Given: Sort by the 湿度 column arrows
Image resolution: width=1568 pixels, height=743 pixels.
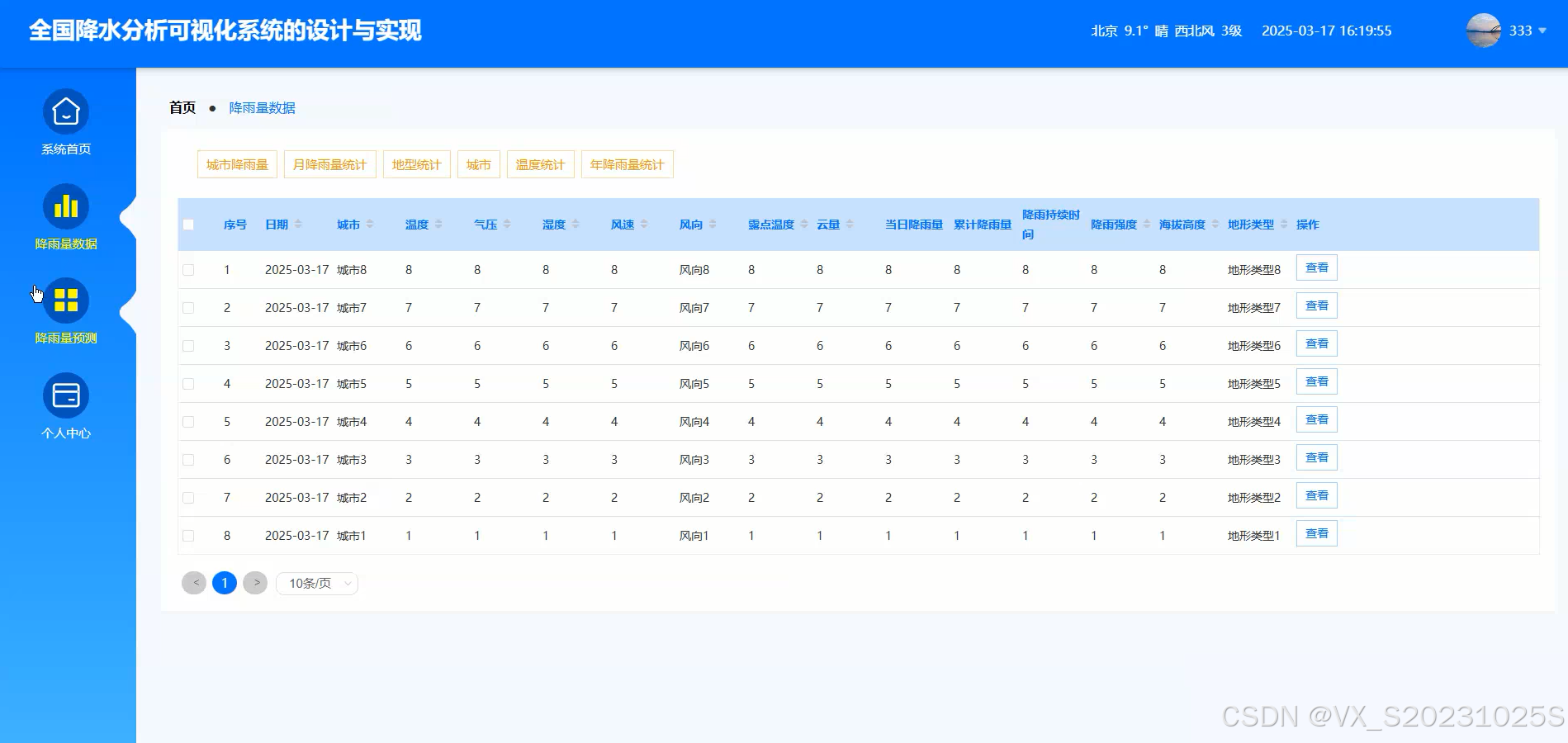Looking at the screenshot, I should tap(576, 225).
